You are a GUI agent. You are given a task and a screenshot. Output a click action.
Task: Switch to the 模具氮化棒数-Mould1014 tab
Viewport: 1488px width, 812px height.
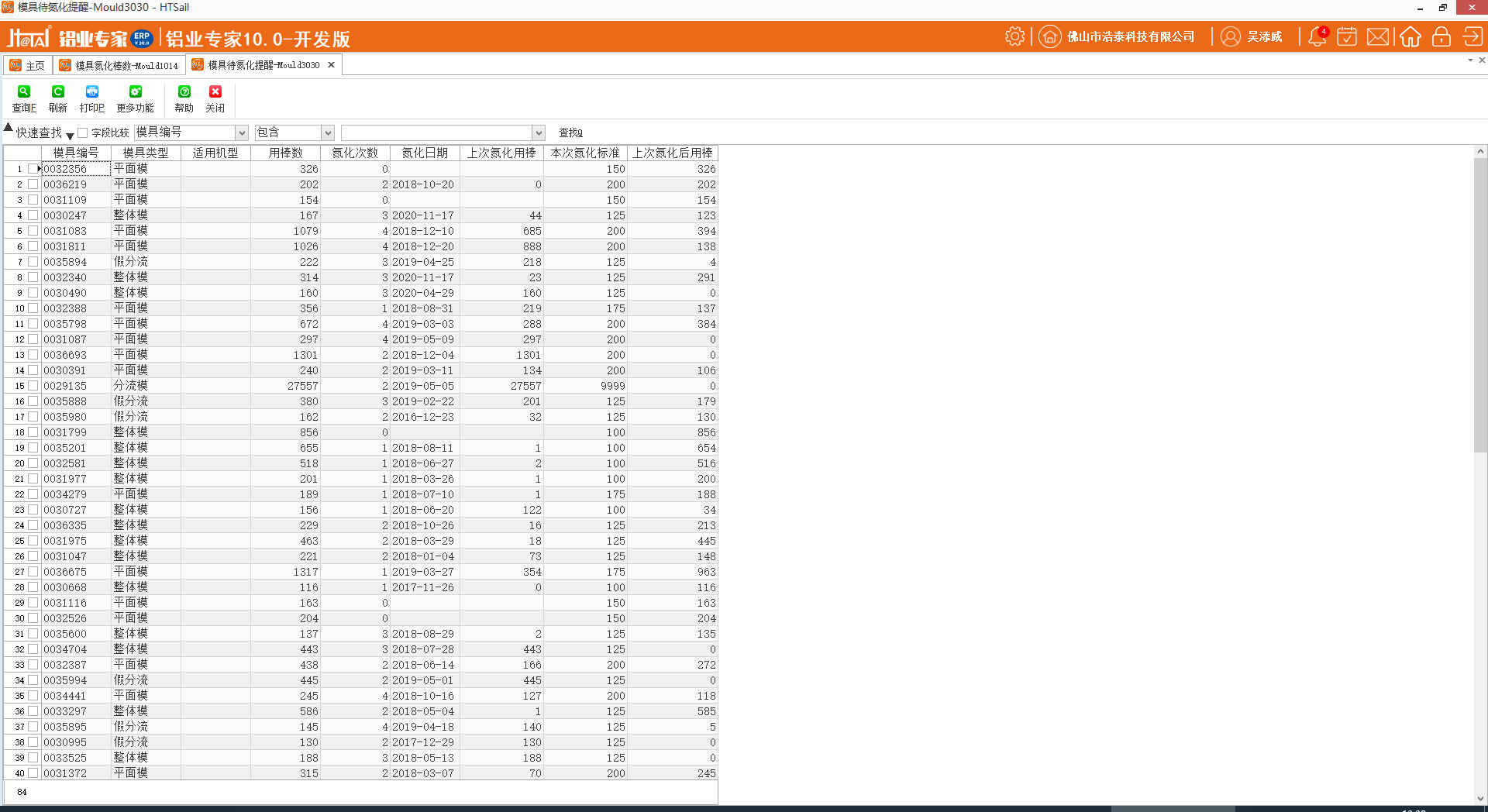click(119, 66)
